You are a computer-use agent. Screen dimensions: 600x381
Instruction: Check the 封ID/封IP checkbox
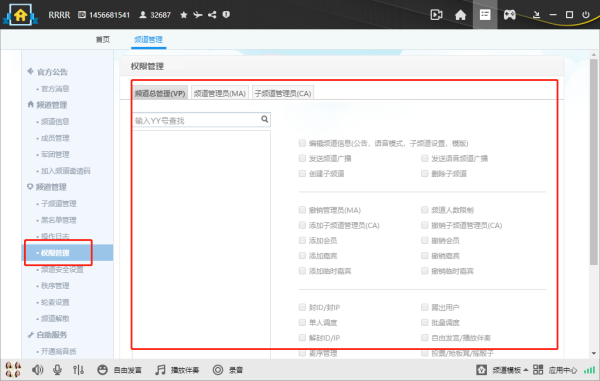[302, 307]
